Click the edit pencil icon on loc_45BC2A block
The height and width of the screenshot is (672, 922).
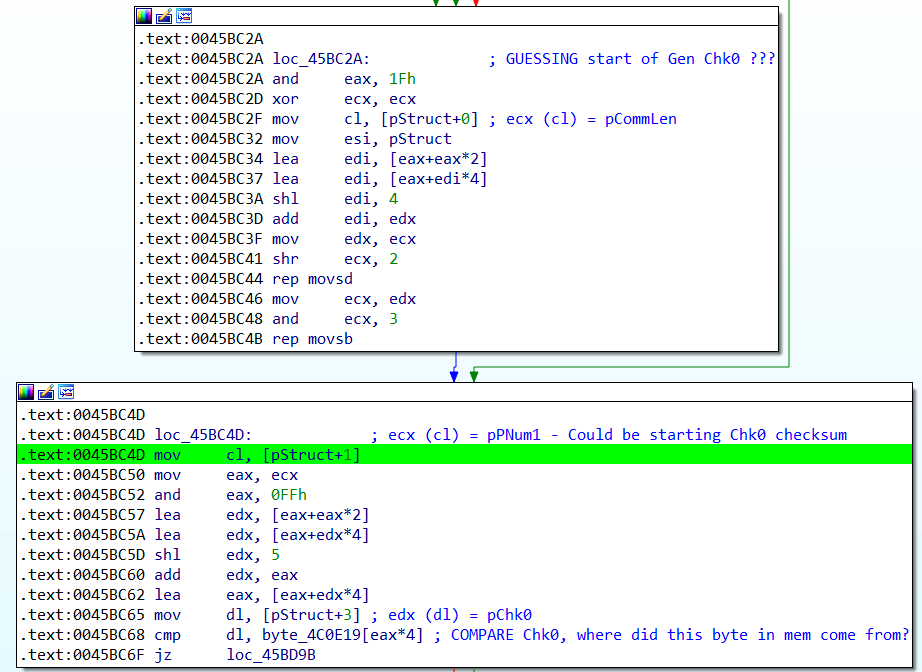pos(164,16)
